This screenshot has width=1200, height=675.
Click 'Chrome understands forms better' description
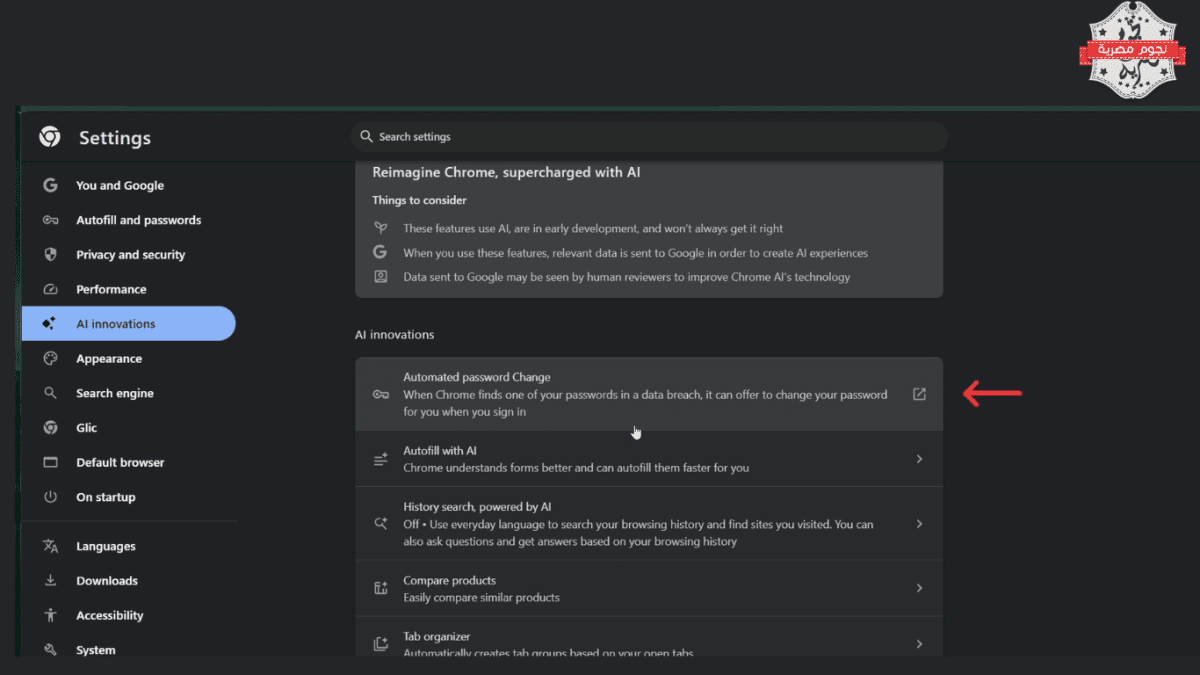click(x=576, y=467)
